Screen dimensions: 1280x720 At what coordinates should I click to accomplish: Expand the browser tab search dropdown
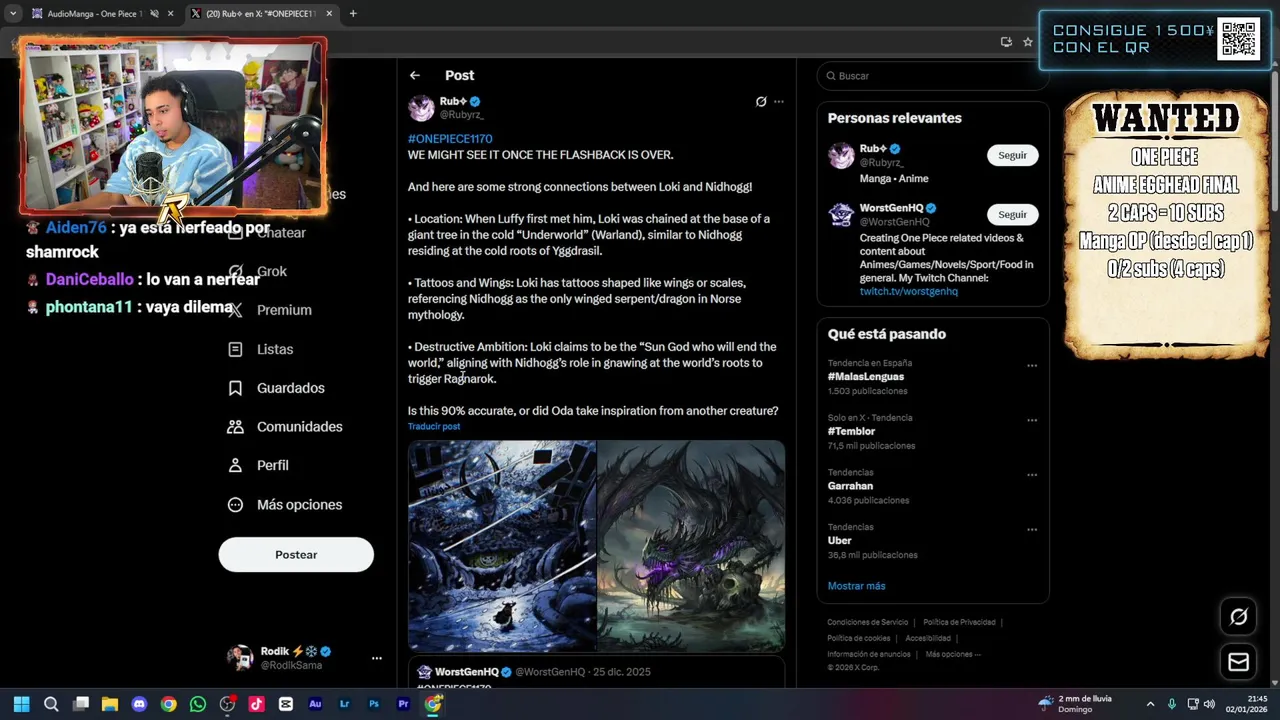[13, 14]
